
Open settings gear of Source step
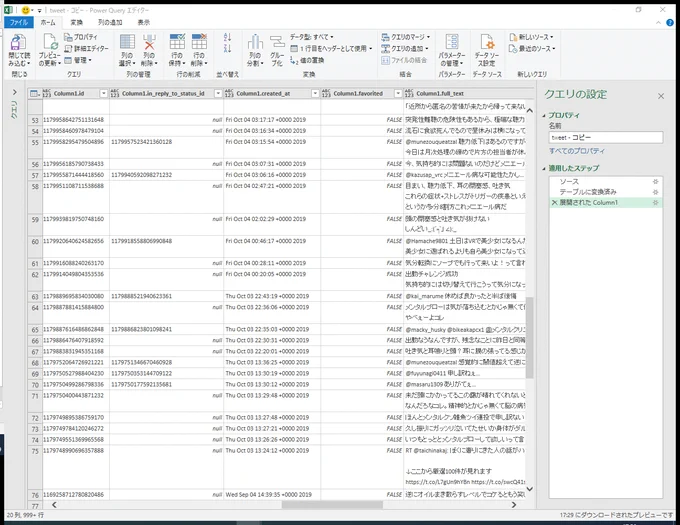[655, 182]
